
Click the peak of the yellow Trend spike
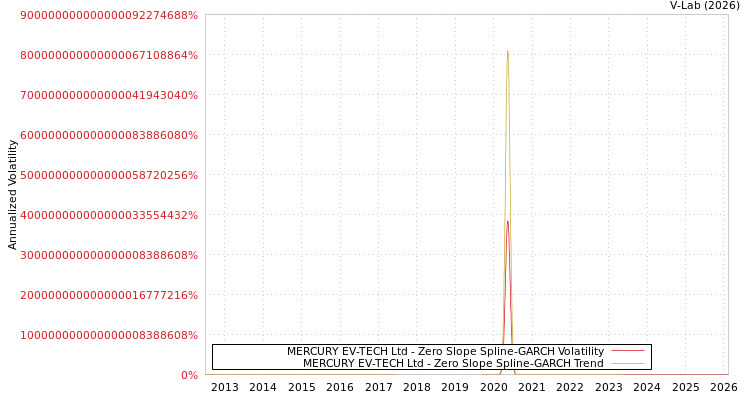pyautogui.click(x=507, y=51)
